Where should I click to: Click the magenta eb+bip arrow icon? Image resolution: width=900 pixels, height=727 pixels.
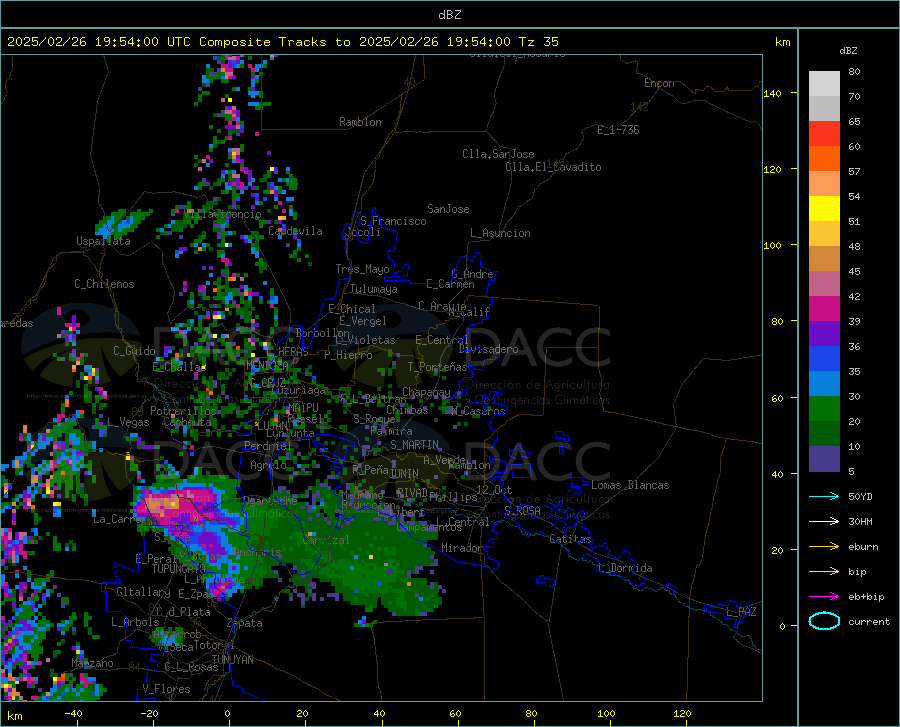[824, 597]
